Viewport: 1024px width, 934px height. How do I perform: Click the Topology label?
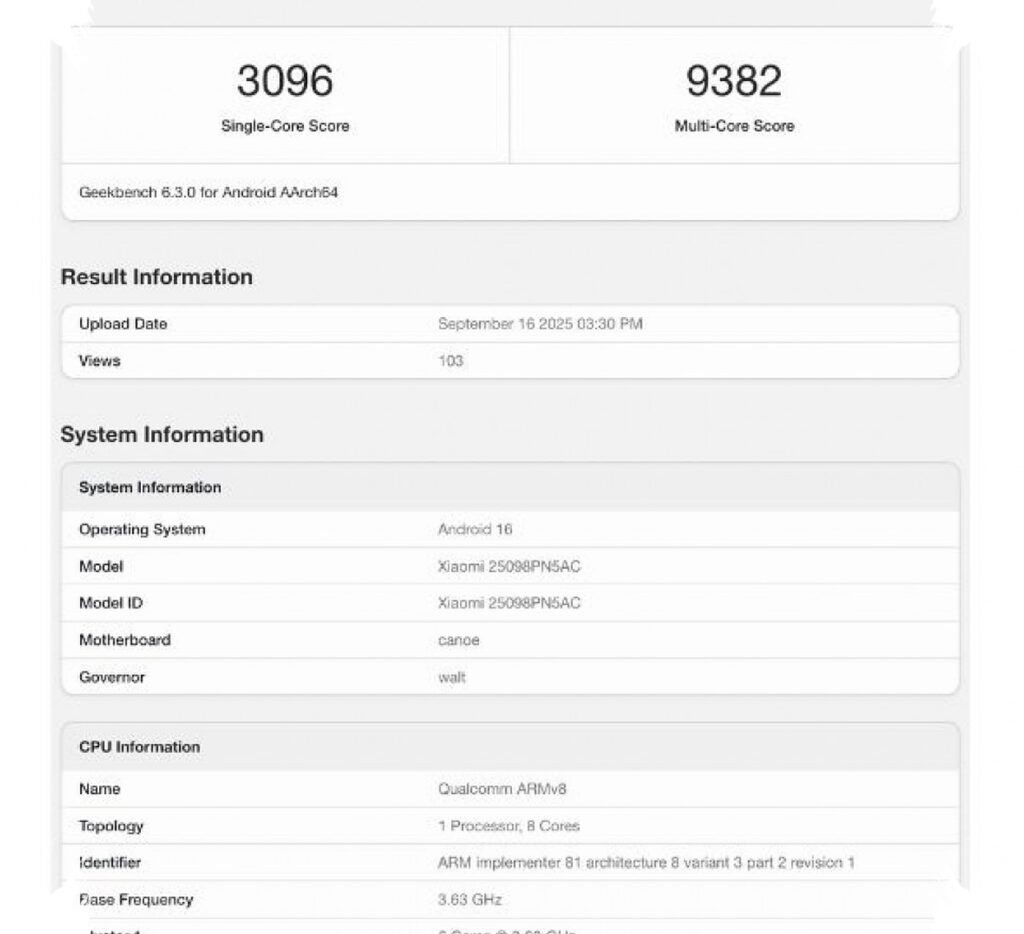click(x=111, y=826)
